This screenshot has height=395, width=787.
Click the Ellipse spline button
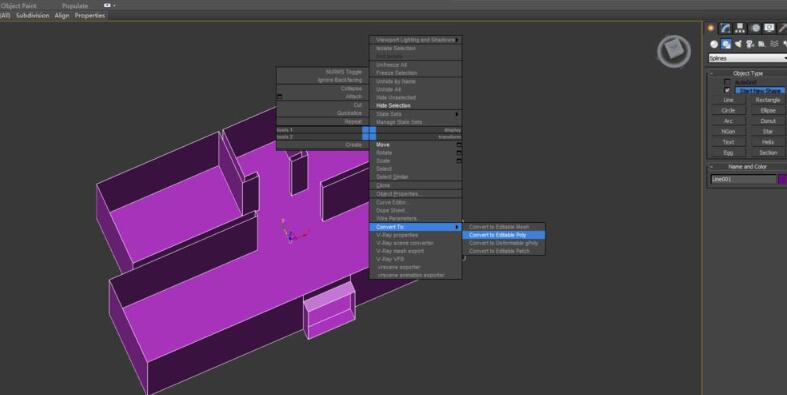767,110
